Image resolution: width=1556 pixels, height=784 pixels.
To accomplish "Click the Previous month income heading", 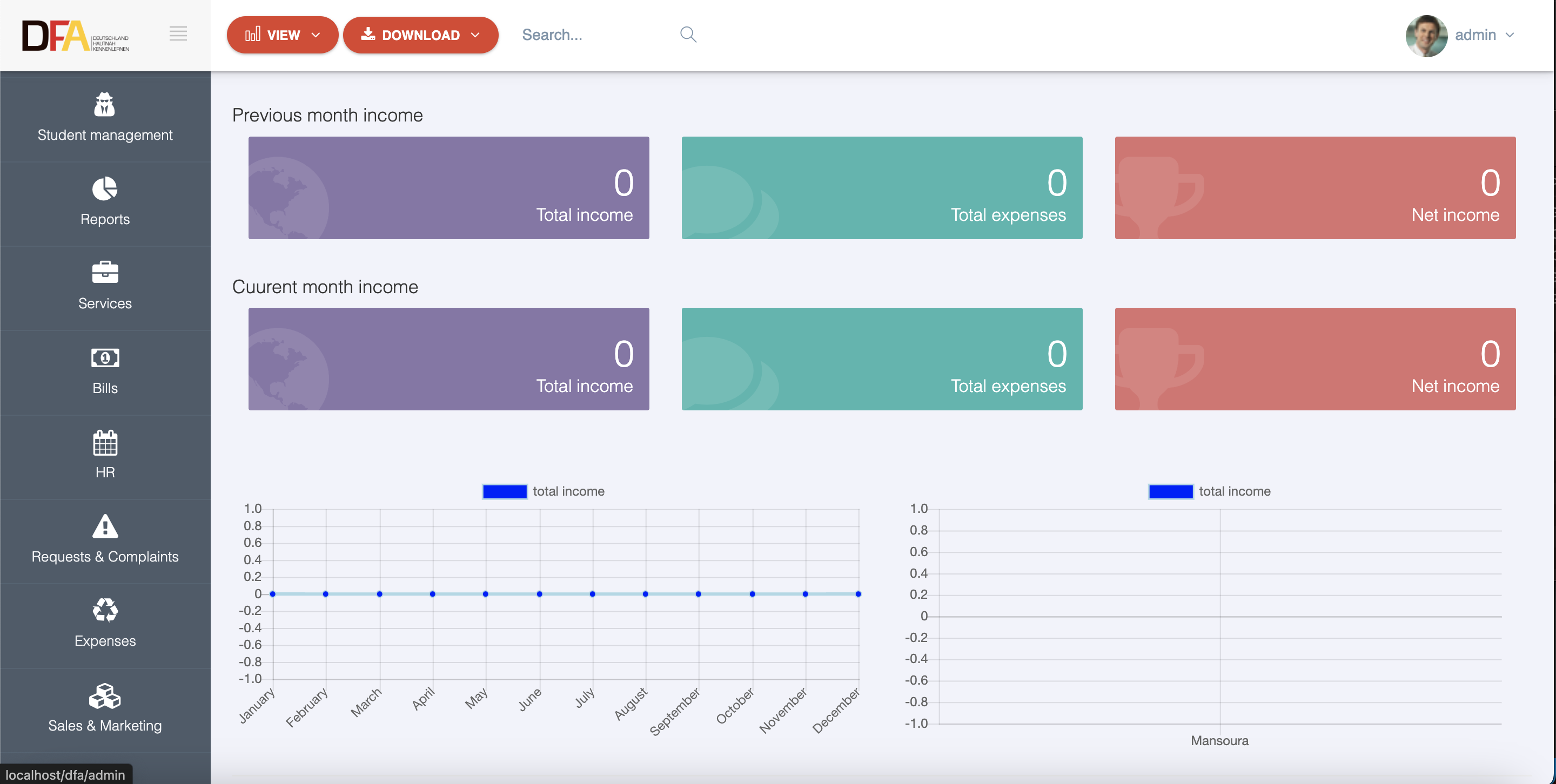I will click(327, 115).
